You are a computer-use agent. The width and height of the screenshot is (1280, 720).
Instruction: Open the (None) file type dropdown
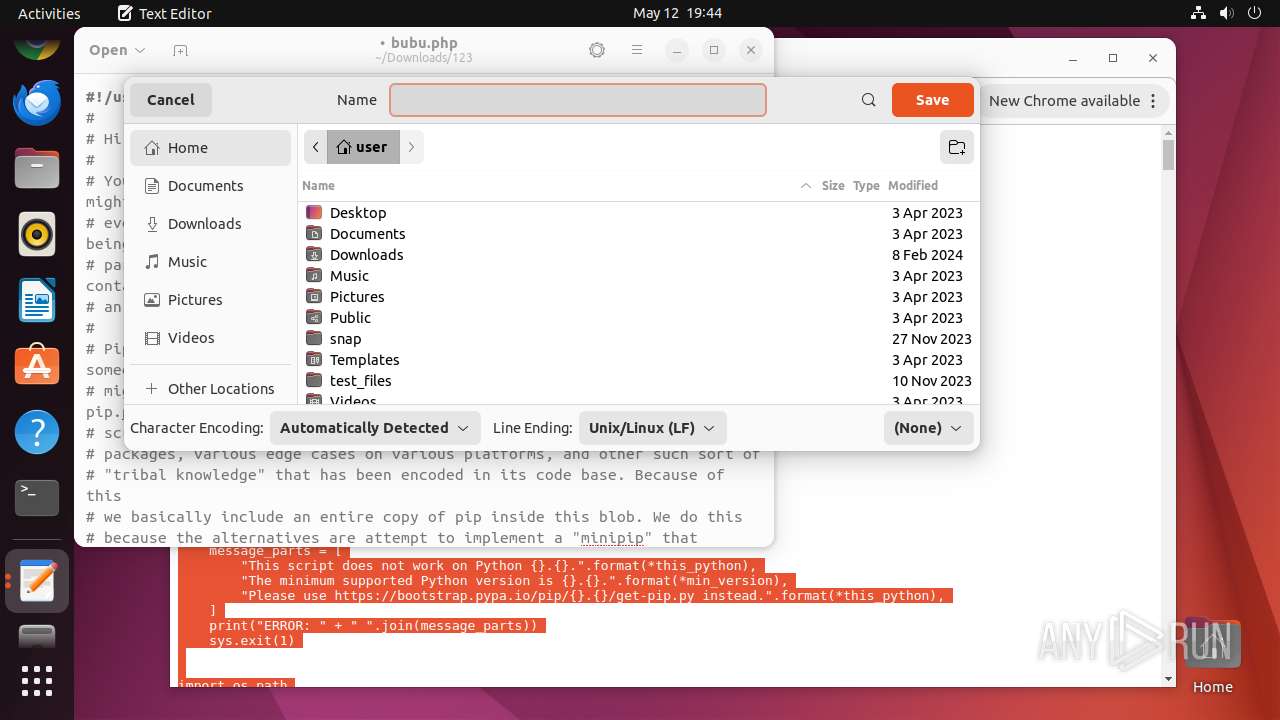(x=928, y=428)
